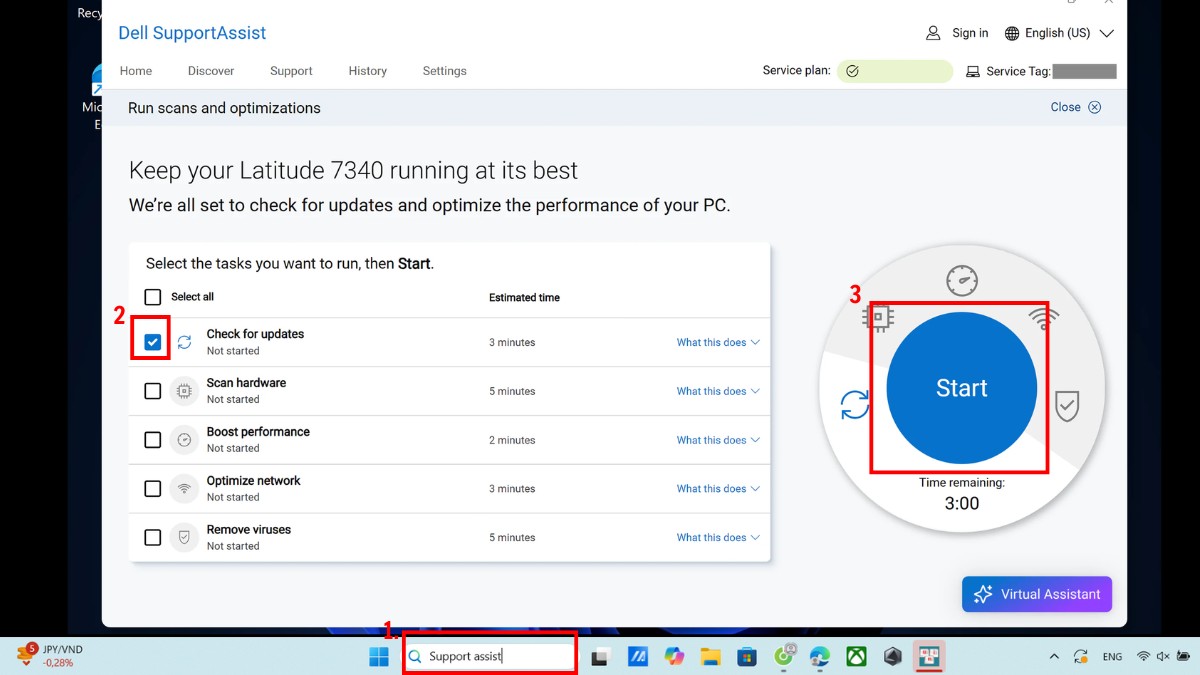
Task: Enable the Scan hardware checkbox
Action: [152, 391]
